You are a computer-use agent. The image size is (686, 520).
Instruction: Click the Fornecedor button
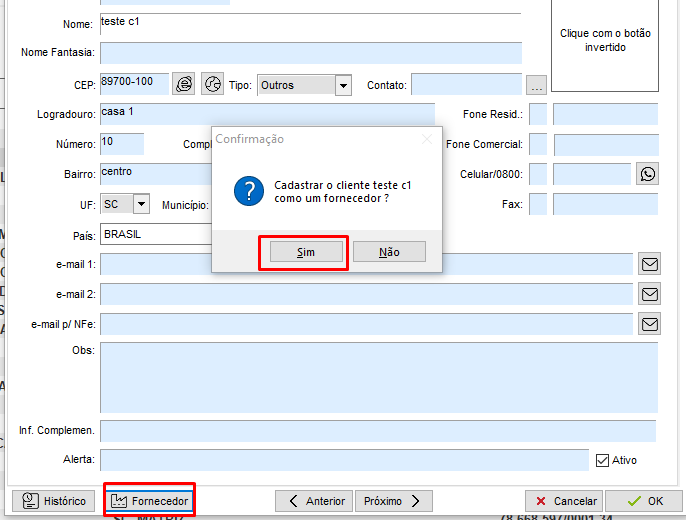(x=149, y=501)
